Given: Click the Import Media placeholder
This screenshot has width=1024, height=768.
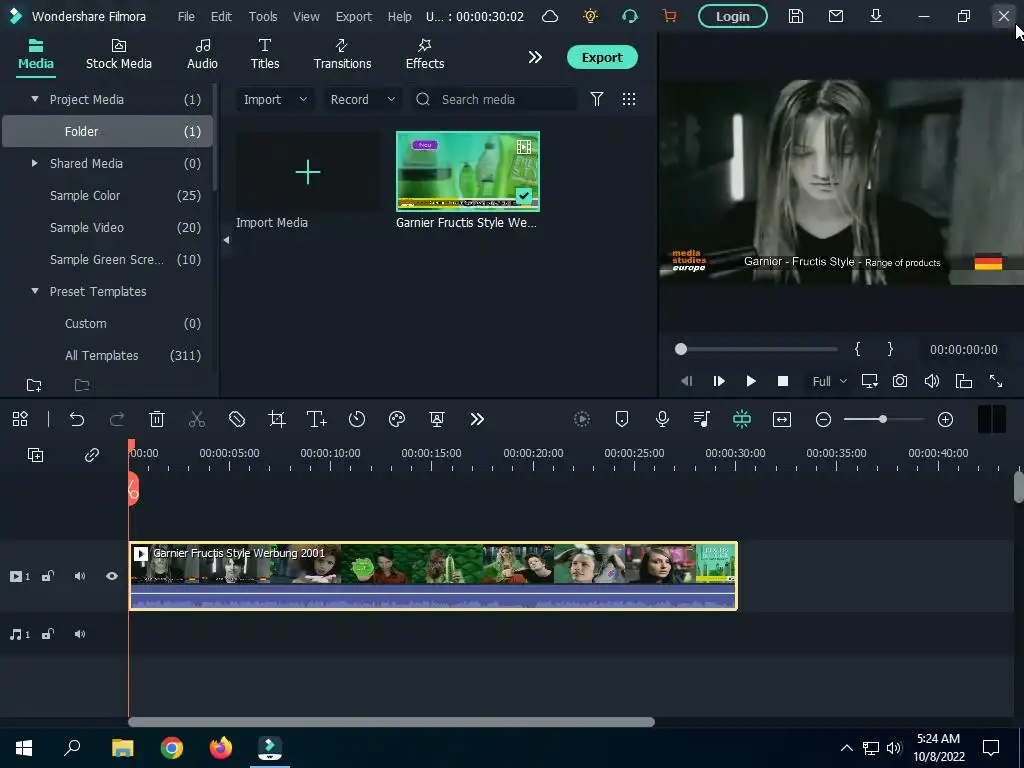Looking at the screenshot, I should pos(308,172).
